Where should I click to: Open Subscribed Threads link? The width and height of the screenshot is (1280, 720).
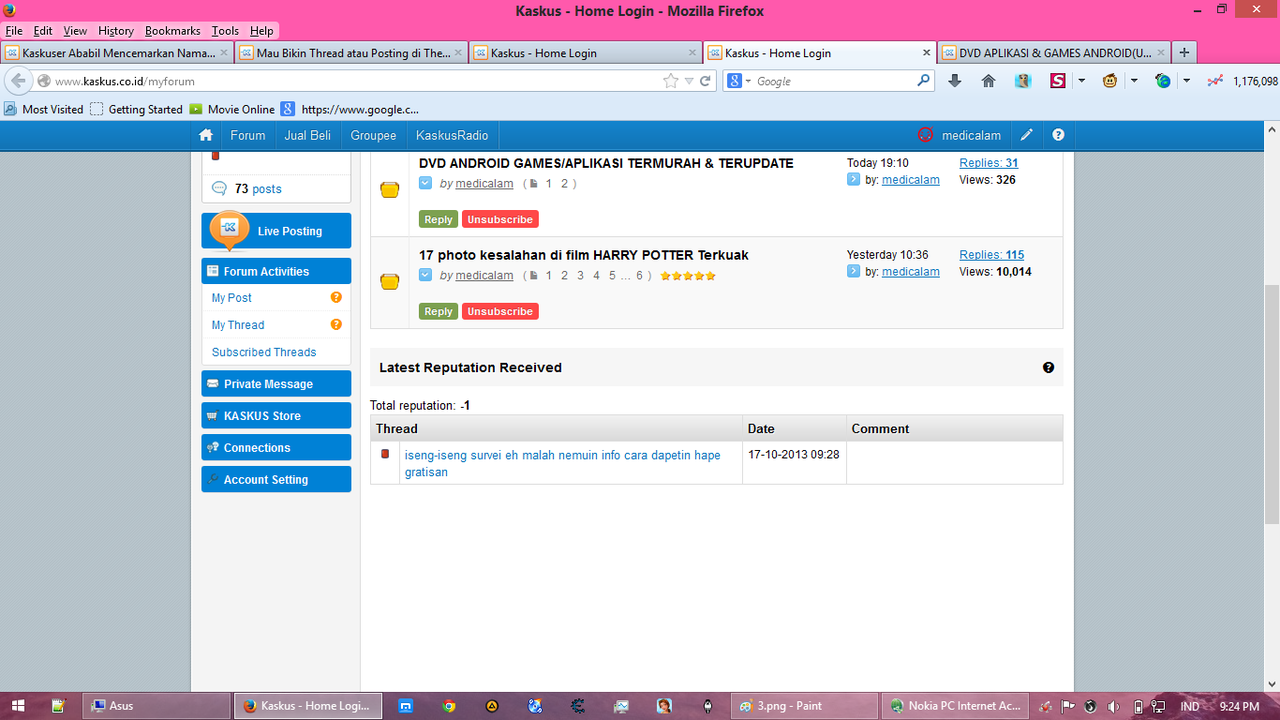point(264,352)
